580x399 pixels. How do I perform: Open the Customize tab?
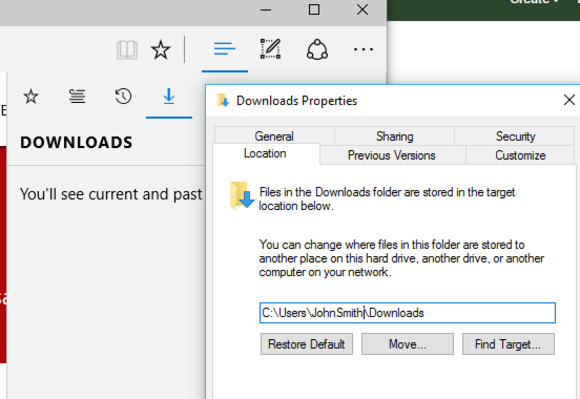pos(520,155)
